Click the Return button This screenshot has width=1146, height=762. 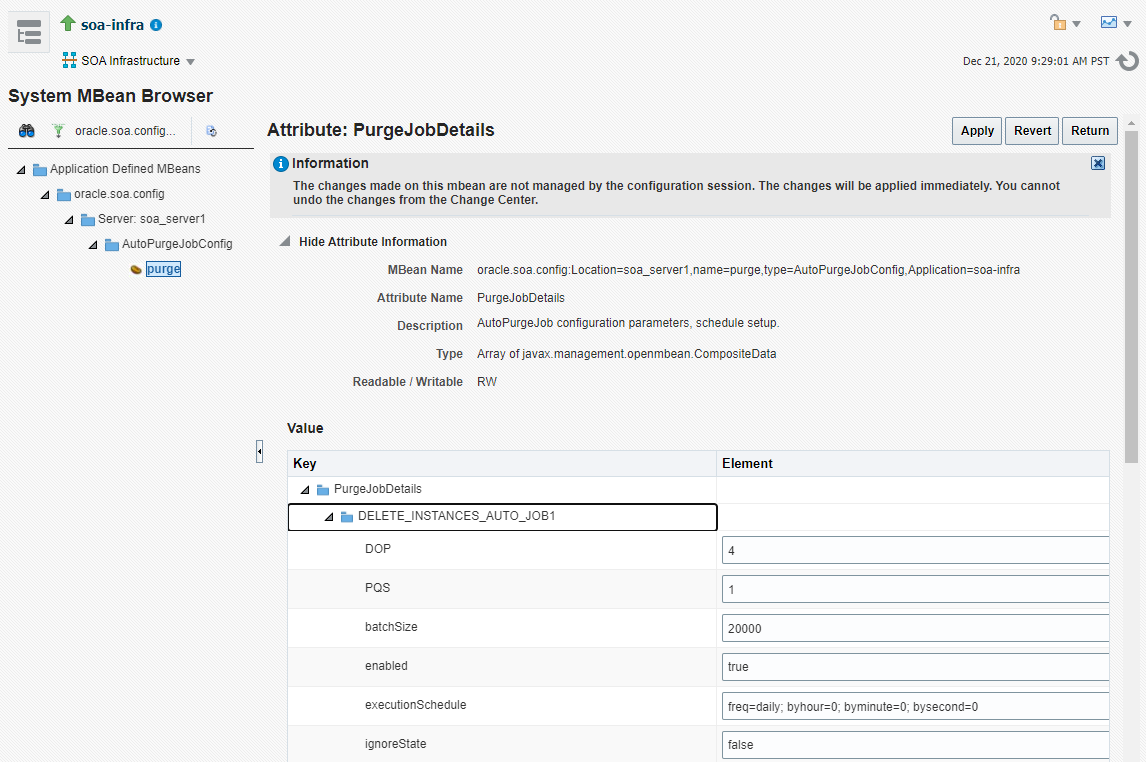pyautogui.click(x=1090, y=131)
